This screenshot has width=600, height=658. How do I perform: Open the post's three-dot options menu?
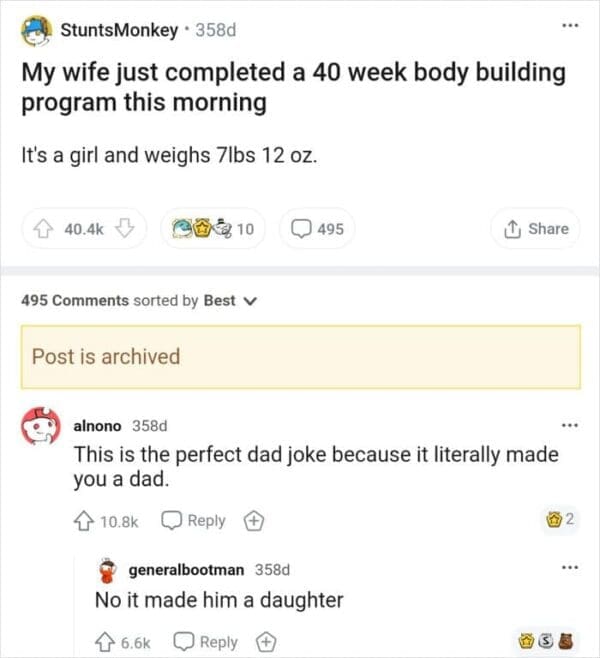click(569, 24)
